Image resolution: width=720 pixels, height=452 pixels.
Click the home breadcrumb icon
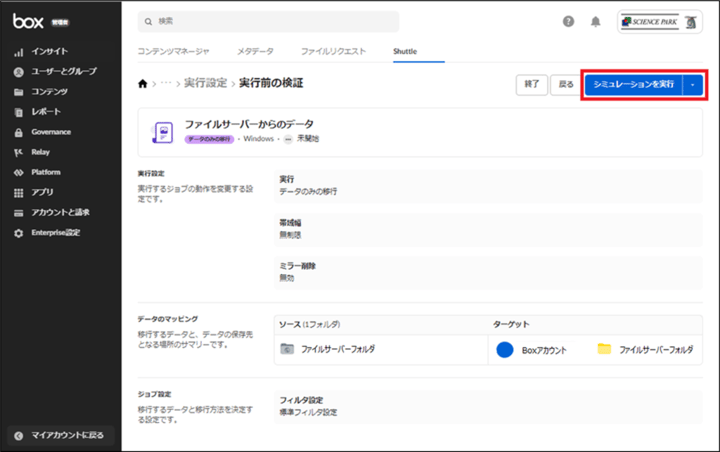click(x=143, y=83)
